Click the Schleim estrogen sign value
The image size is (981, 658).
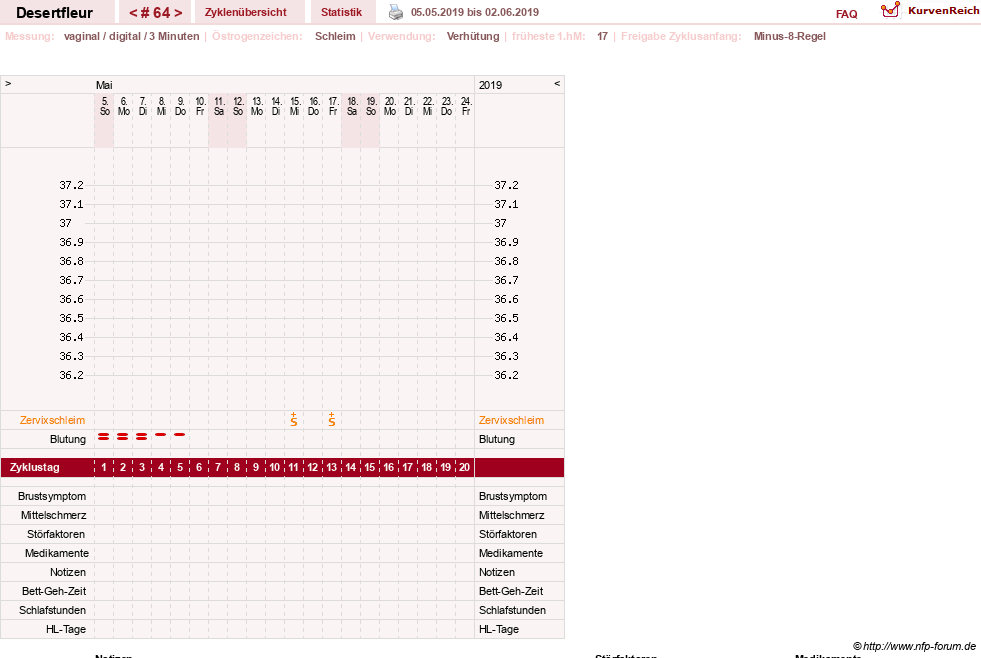[x=335, y=36]
